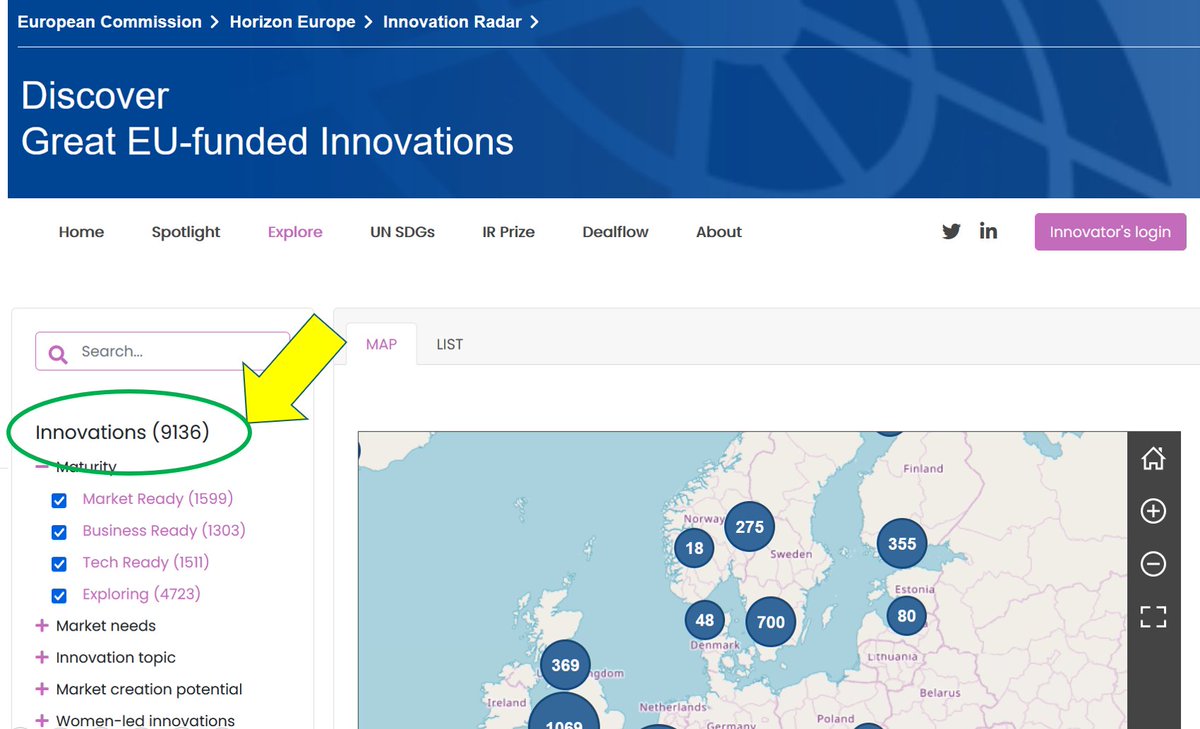Open the Women-led innovations filter

point(42,720)
